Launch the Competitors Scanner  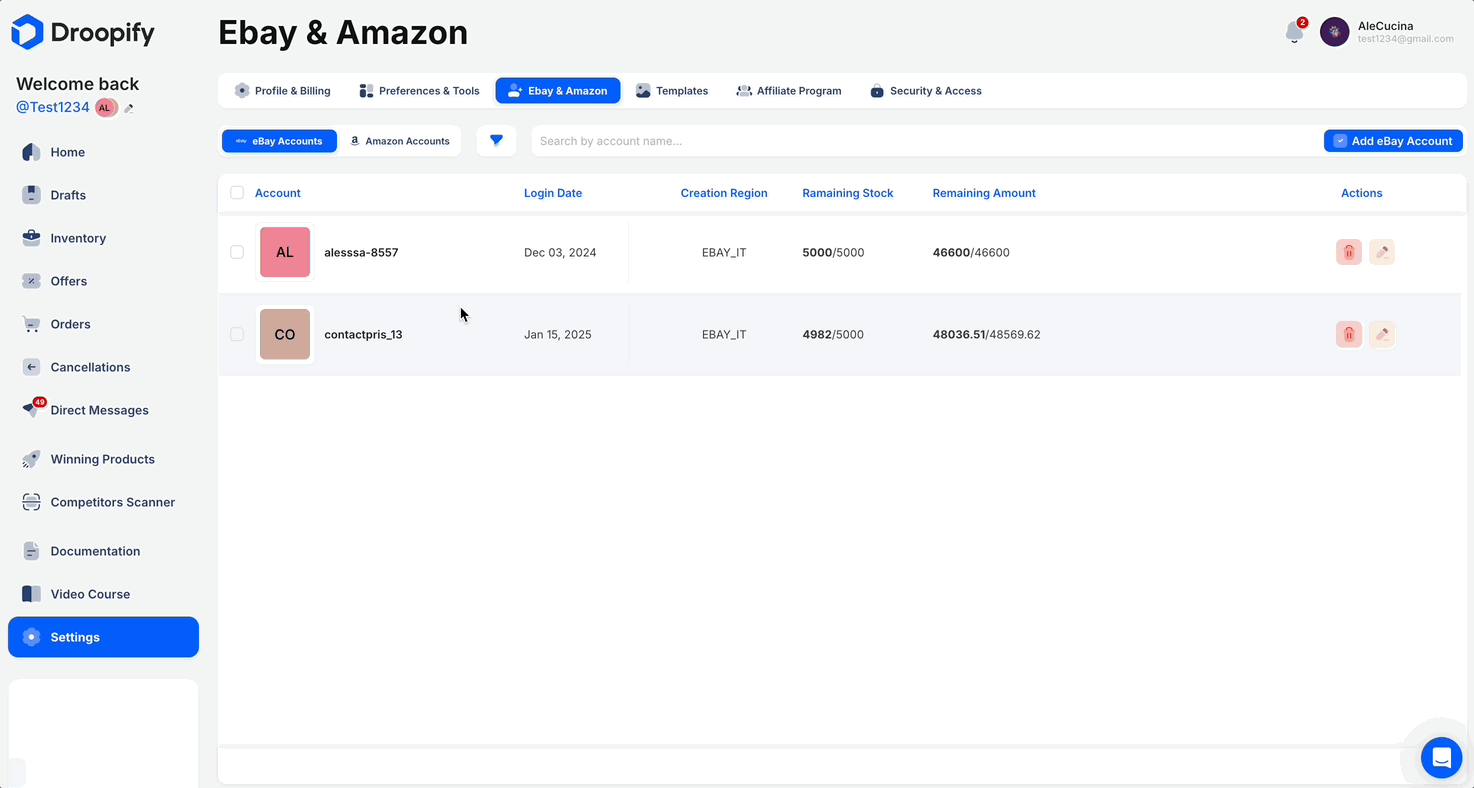coord(103,502)
